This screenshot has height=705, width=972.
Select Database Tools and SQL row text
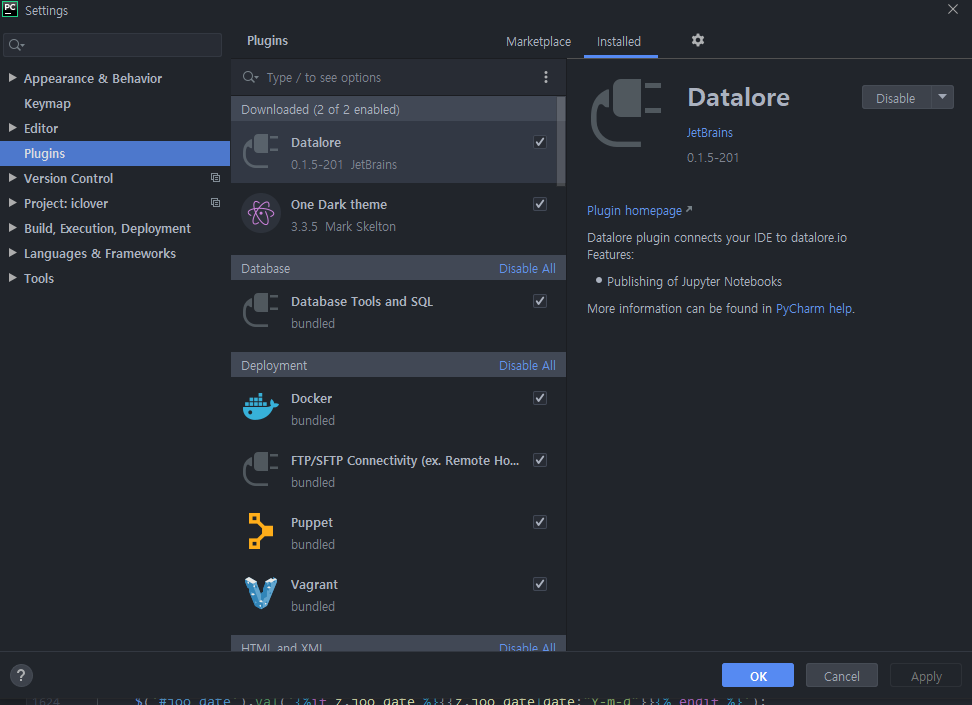click(362, 301)
